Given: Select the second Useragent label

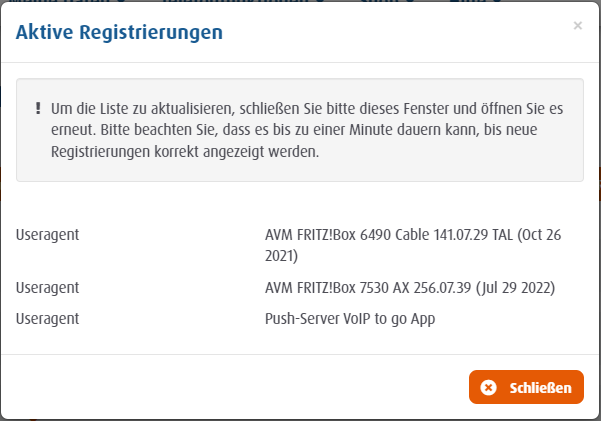Looking at the screenshot, I should point(48,287).
